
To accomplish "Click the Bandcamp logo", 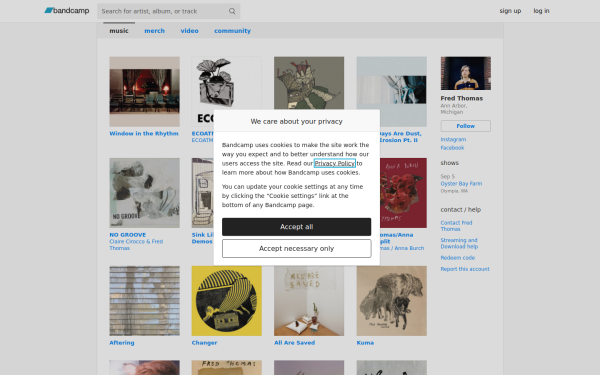I will pyautogui.click(x=67, y=11).
